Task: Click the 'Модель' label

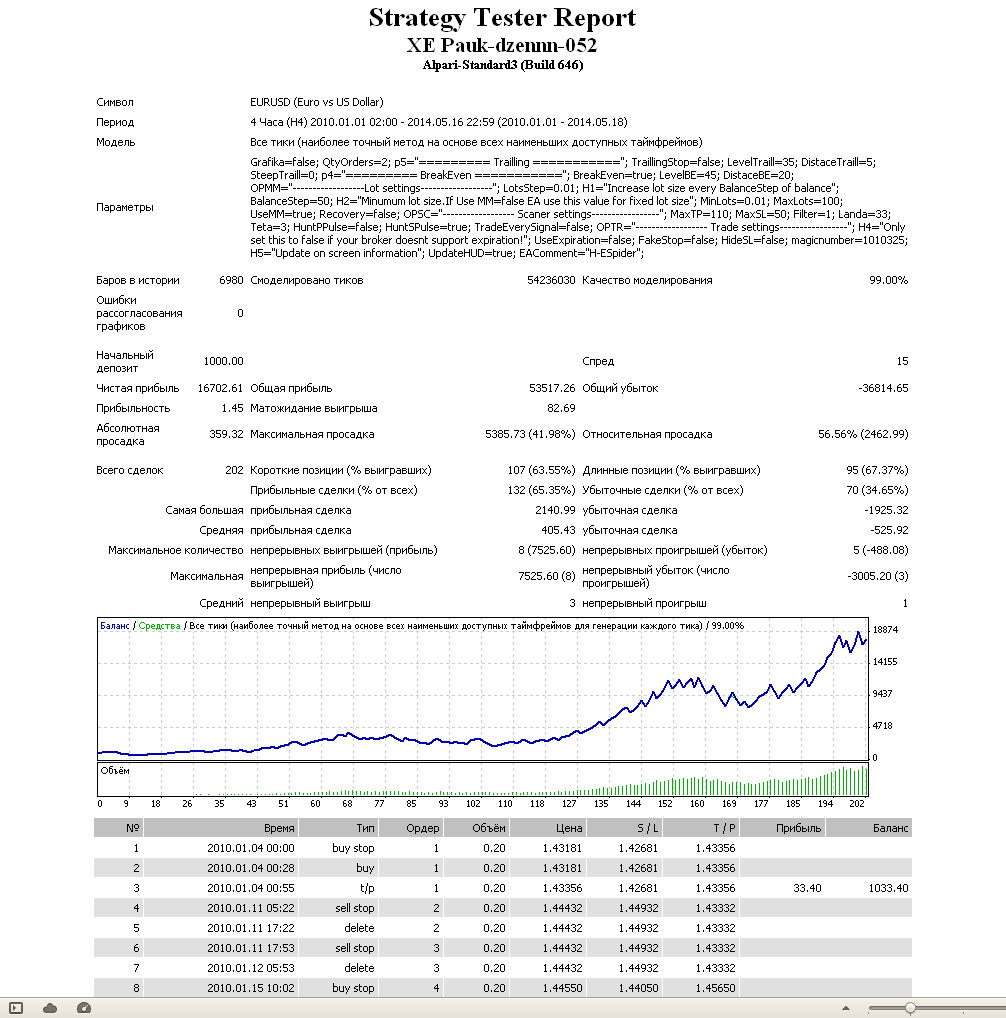Action: [116, 142]
